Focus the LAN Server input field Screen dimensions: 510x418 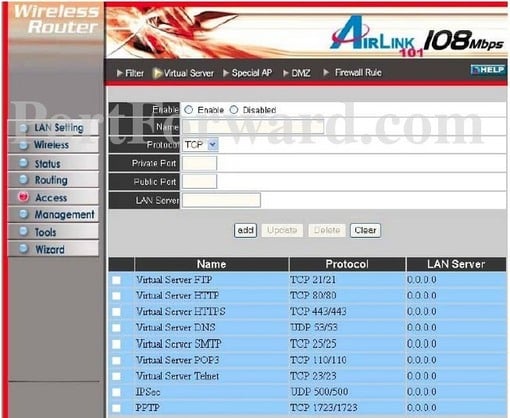(x=221, y=200)
